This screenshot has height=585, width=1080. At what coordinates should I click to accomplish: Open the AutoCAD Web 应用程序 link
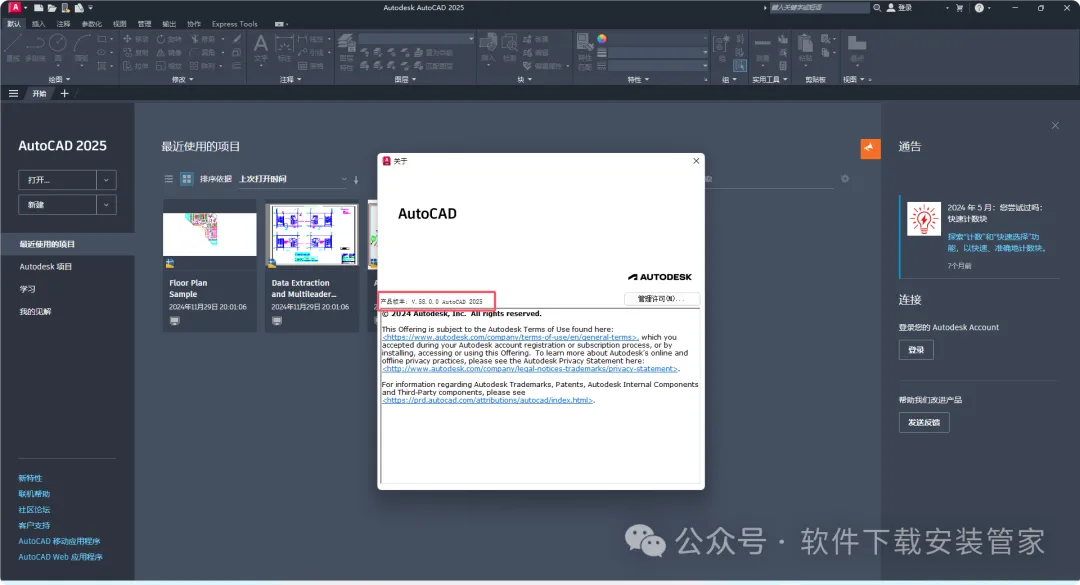[61, 557]
